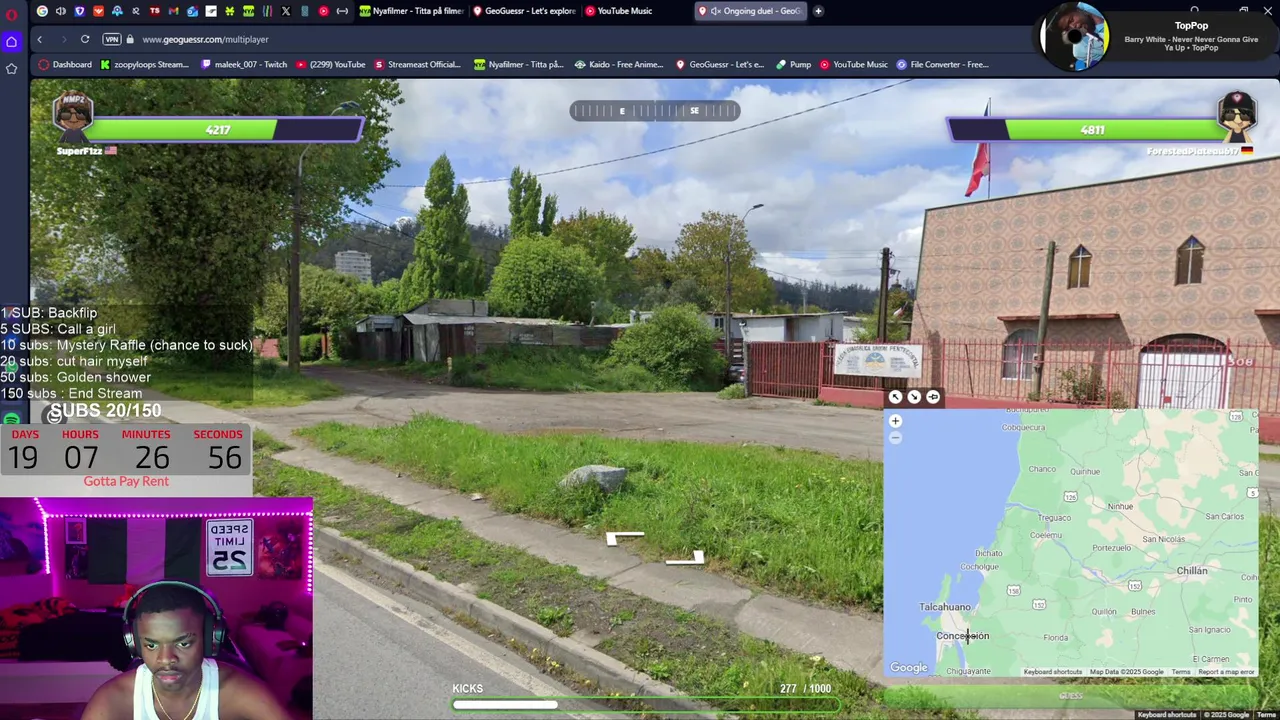Go back with the browser back arrow

click(39, 39)
